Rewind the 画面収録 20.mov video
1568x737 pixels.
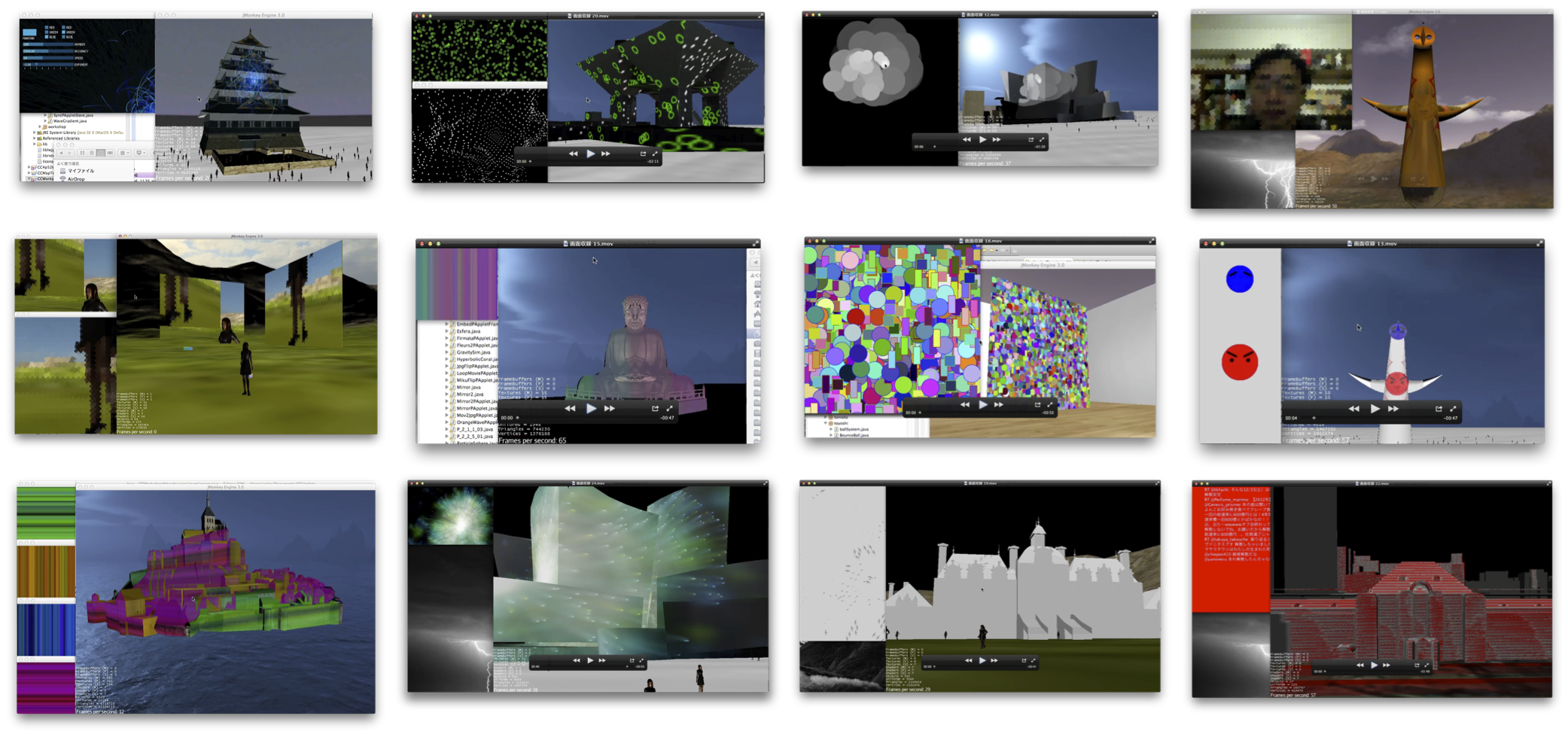pos(573,154)
